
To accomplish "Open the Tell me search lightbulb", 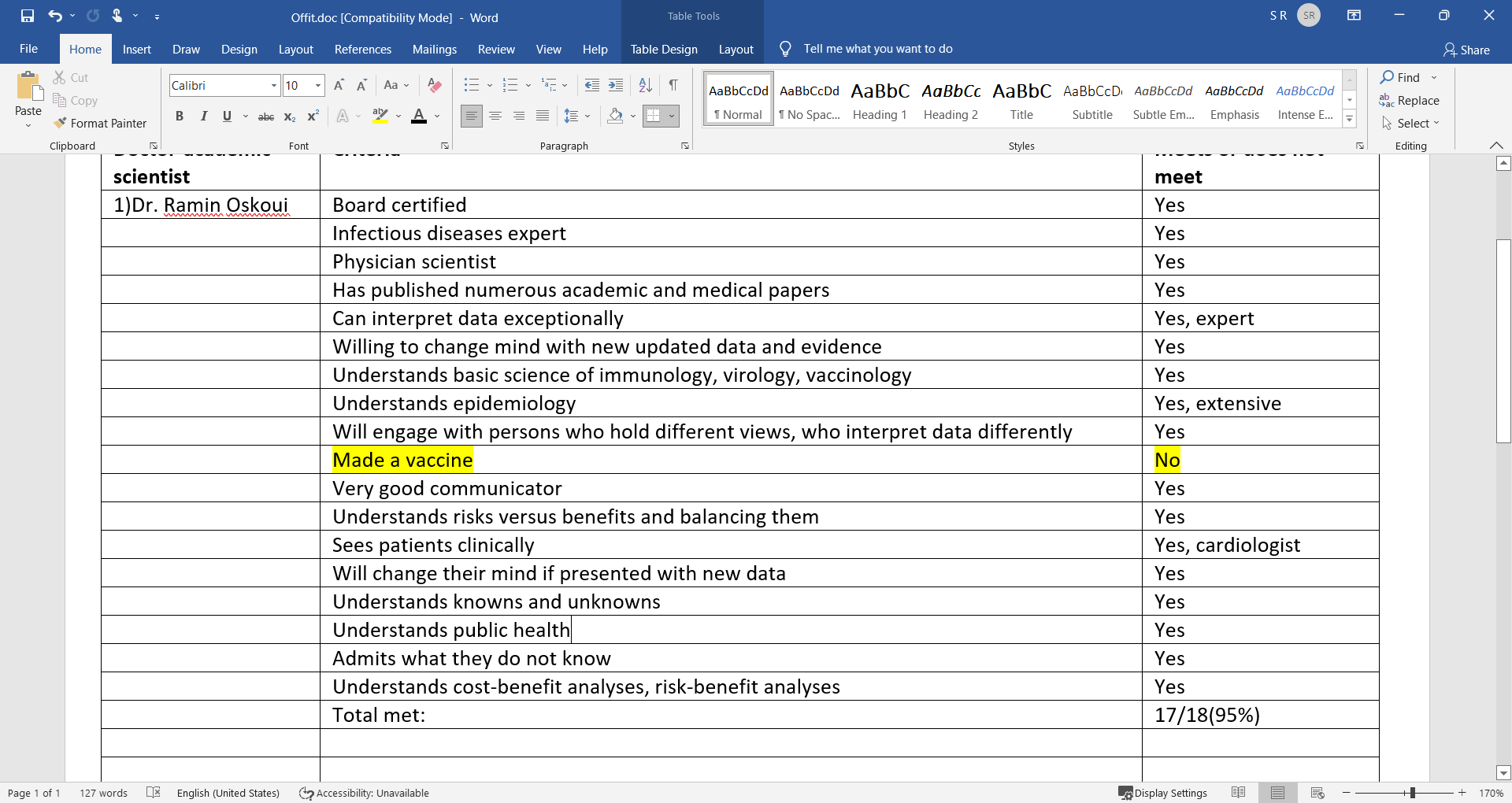I will [785, 49].
